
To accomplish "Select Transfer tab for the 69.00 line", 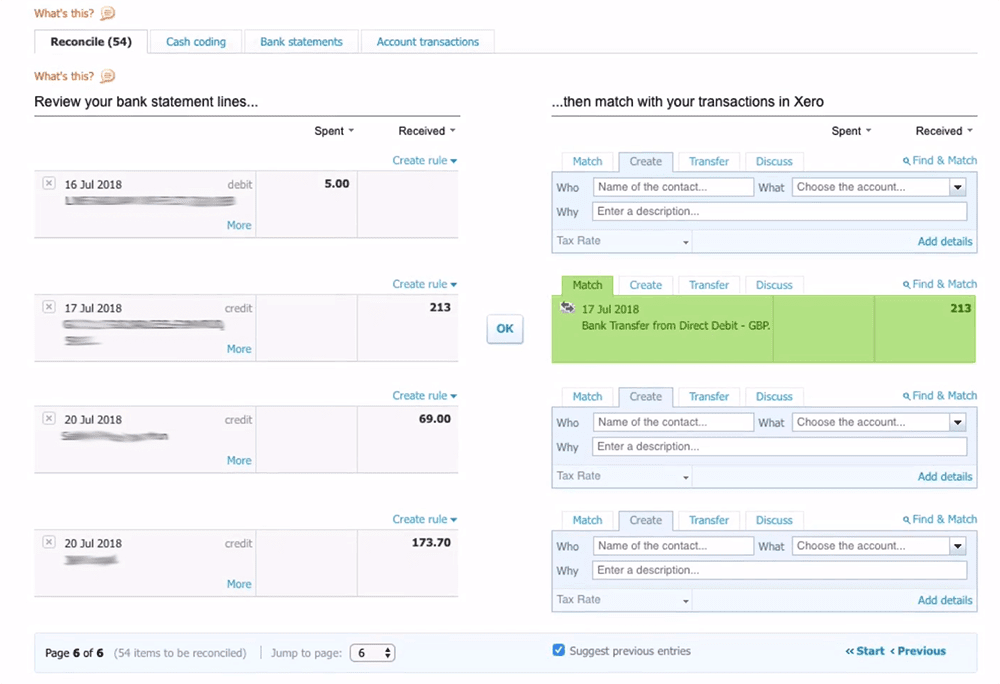I will coord(709,397).
